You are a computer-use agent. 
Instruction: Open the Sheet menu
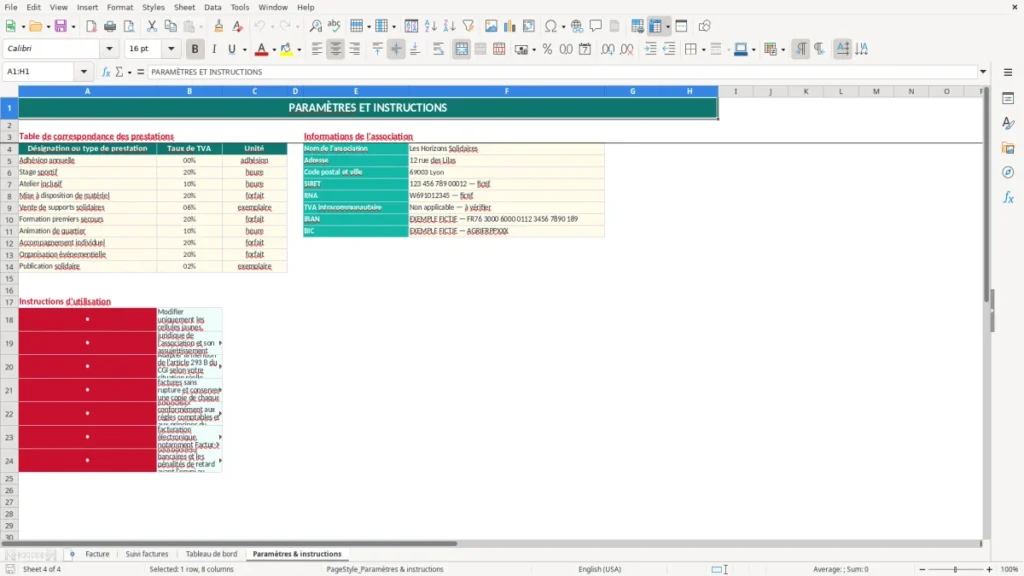point(184,7)
